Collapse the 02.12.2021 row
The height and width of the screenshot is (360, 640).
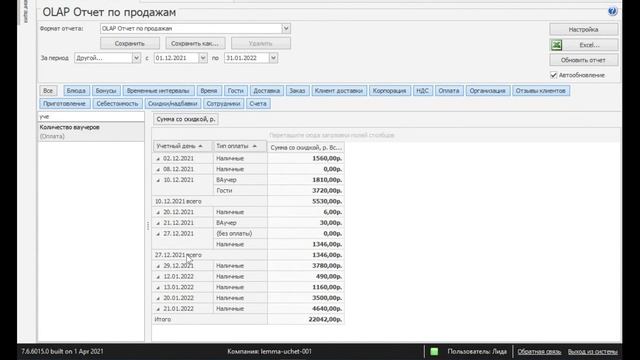click(x=158, y=159)
